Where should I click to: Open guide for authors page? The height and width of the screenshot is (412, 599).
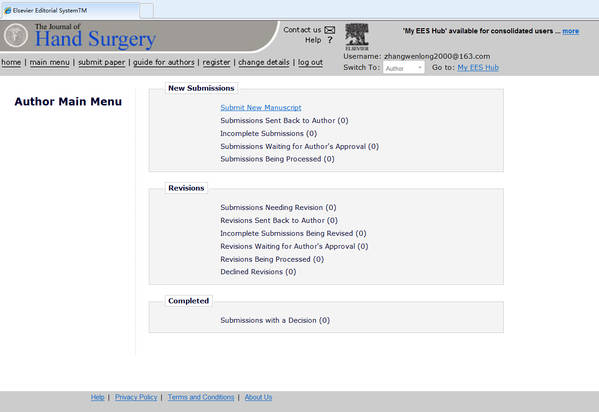pyautogui.click(x=164, y=62)
